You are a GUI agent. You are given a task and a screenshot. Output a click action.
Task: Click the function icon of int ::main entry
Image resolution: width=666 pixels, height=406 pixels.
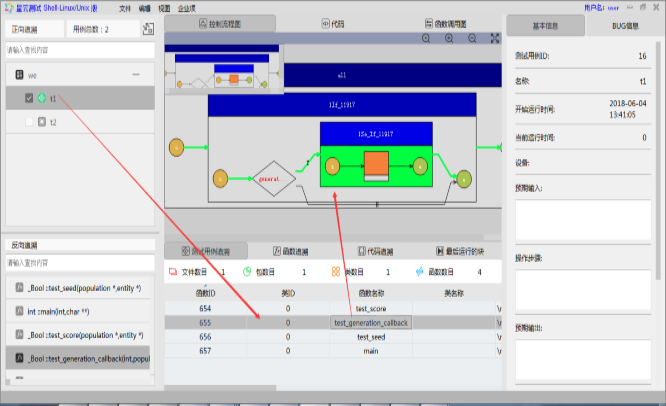point(20,311)
